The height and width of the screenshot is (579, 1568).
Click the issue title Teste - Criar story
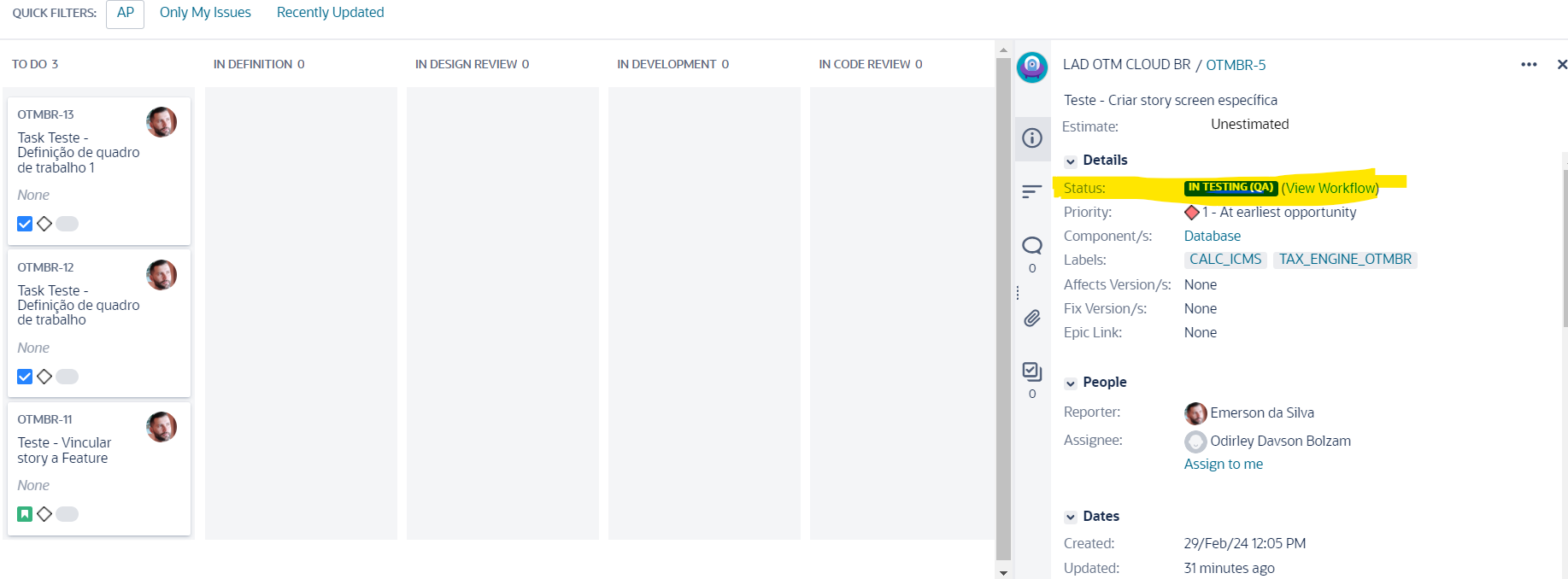(1171, 100)
